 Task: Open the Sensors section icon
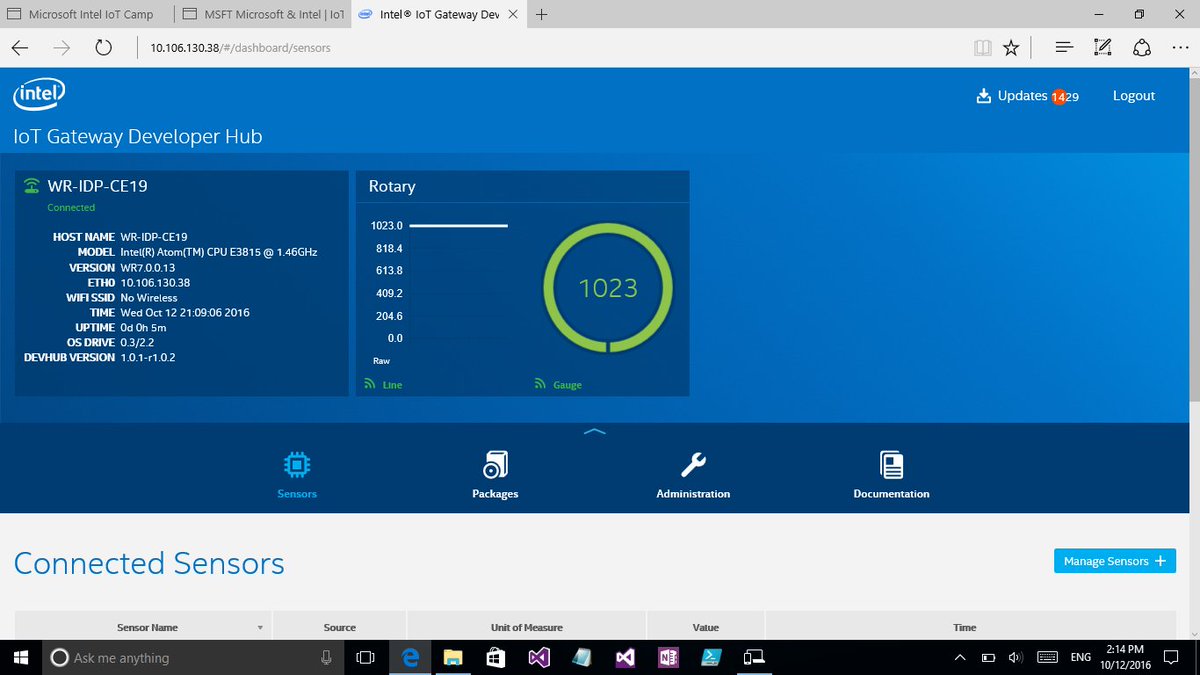[297, 465]
